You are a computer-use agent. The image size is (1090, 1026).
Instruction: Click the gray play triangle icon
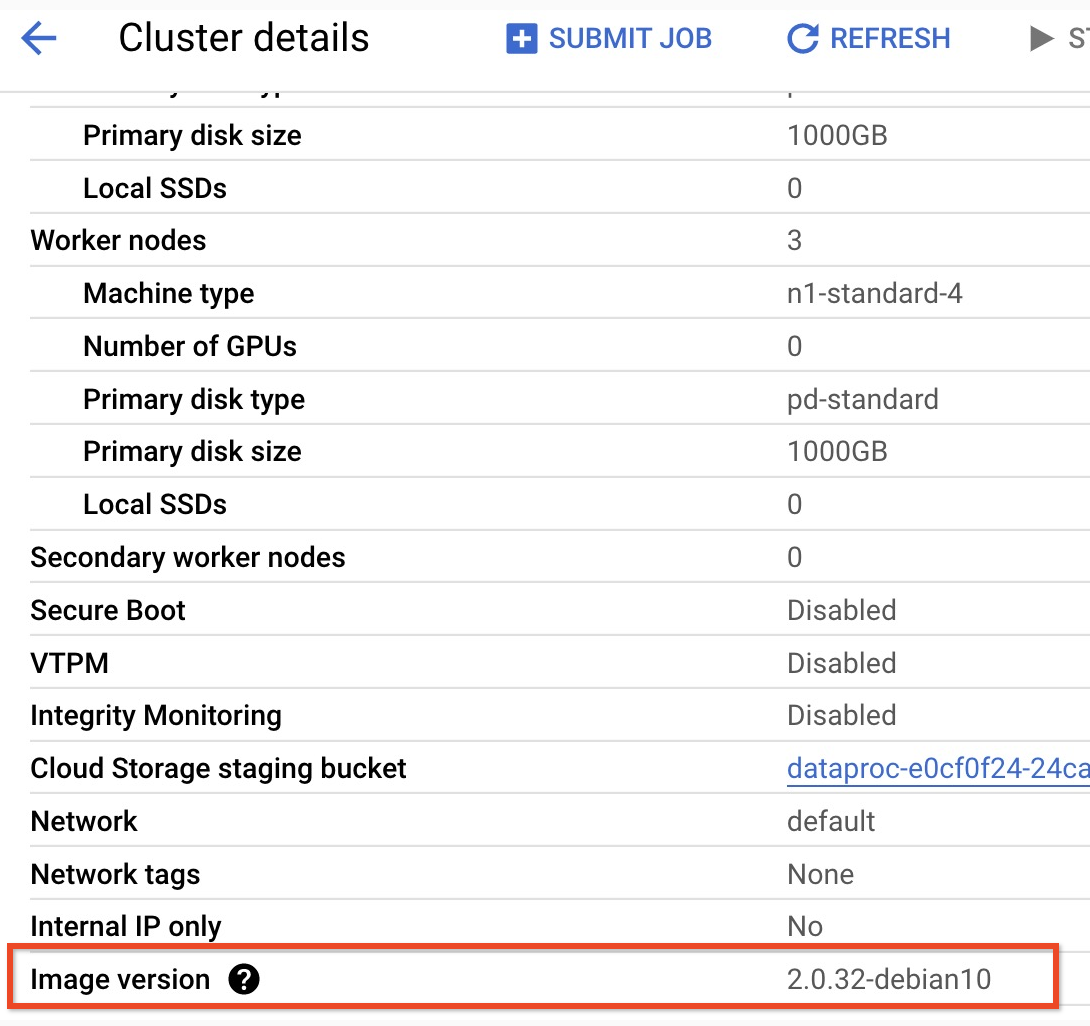coord(1042,39)
